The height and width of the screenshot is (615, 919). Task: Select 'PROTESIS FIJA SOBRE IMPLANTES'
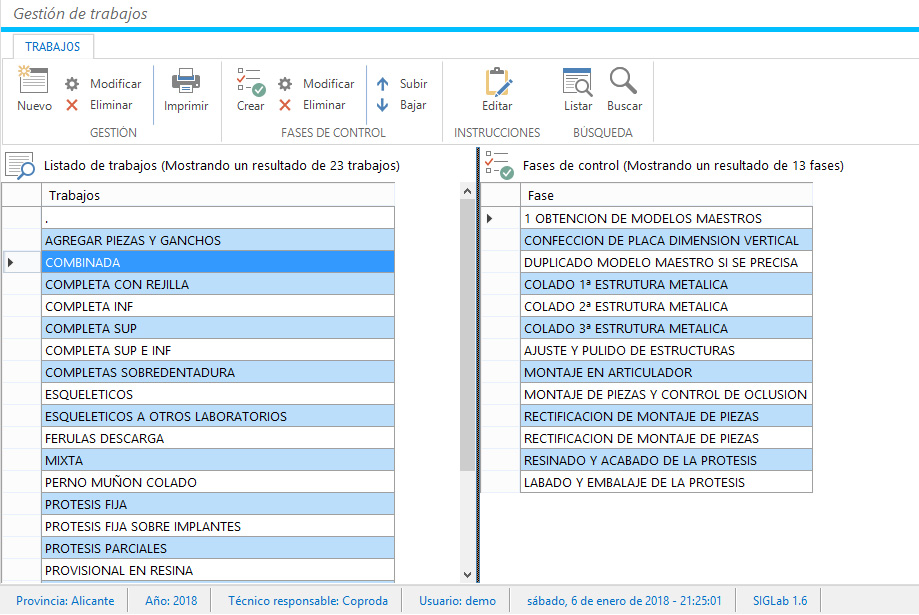click(218, 526)
